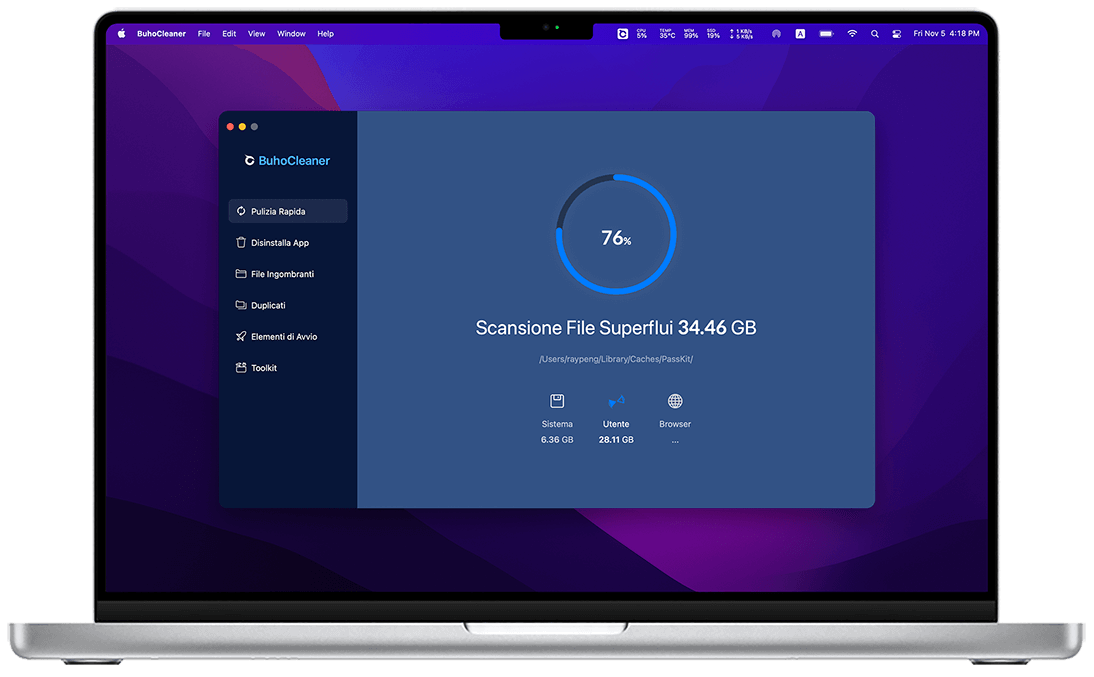Click the date and time in menu bar
This screenshot has height=677, width=1094.
pos(946,34)
